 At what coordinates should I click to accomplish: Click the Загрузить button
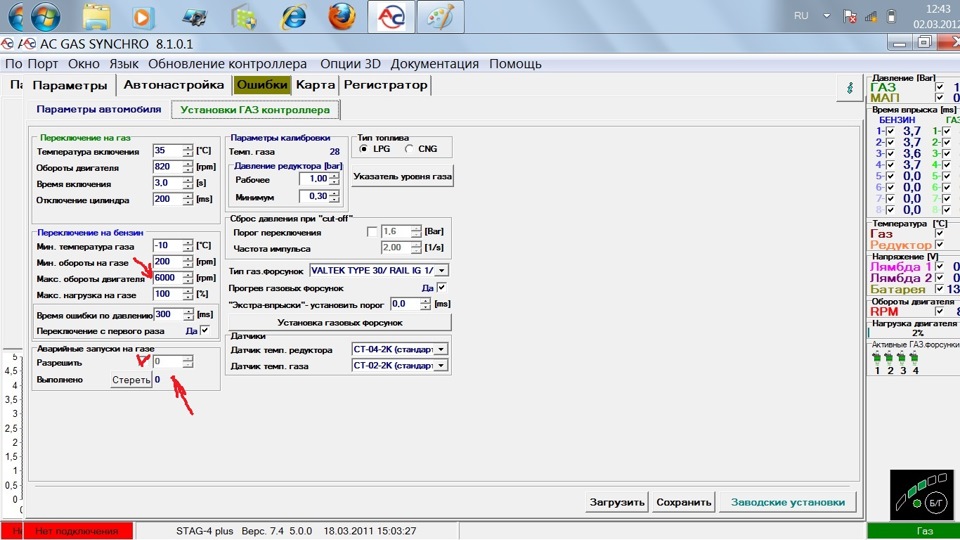pyautogui.click(x=617, y=502)
